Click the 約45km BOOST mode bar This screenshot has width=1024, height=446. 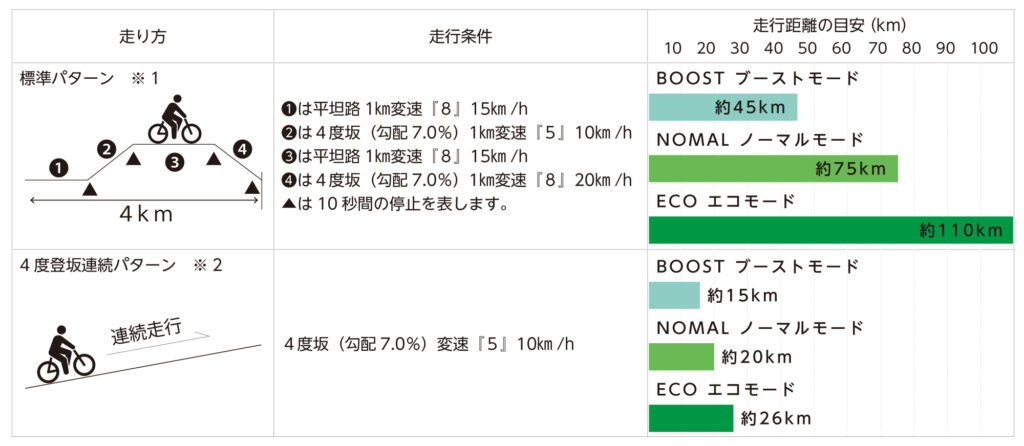pos(722,107)
